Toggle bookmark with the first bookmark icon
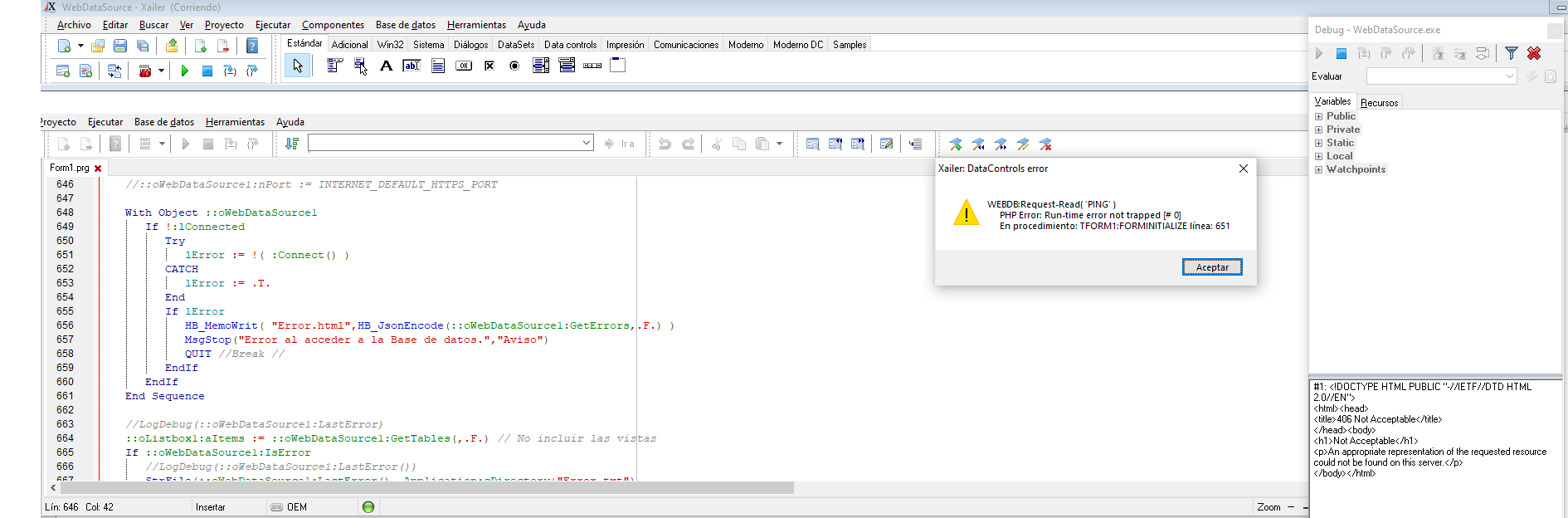 (x=956, y=144)
